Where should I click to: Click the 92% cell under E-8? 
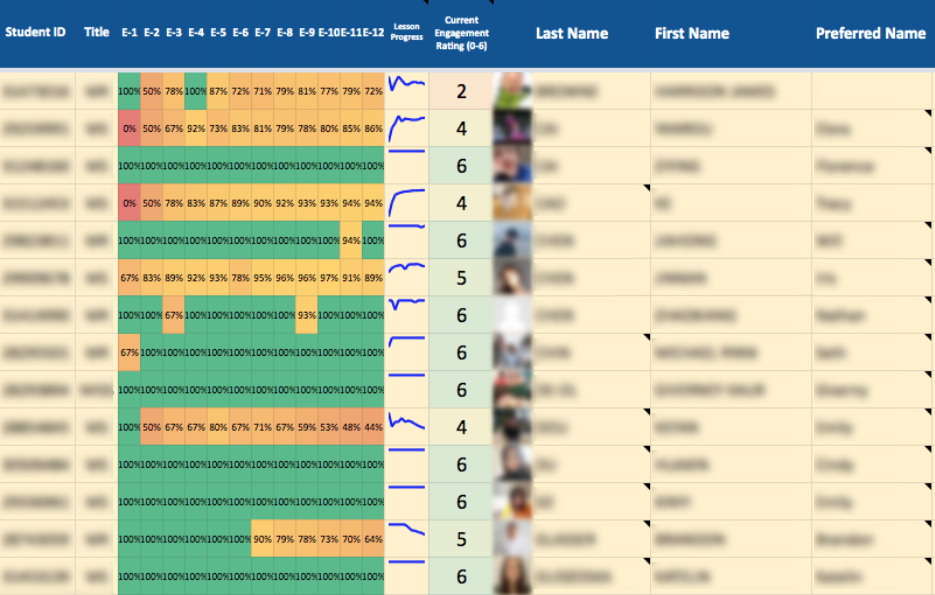click(284, 203)
